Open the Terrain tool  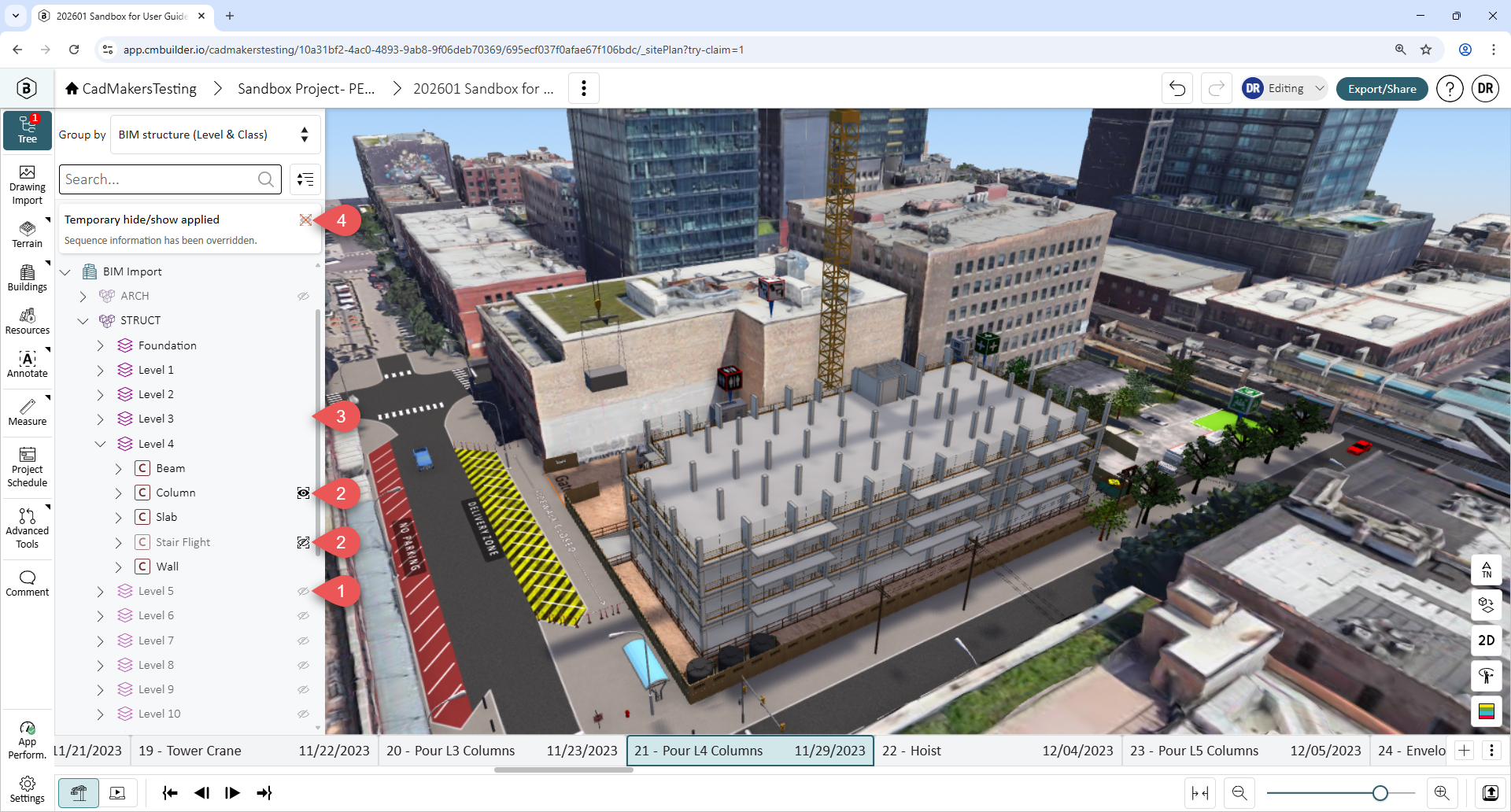(x=28, y=234)
